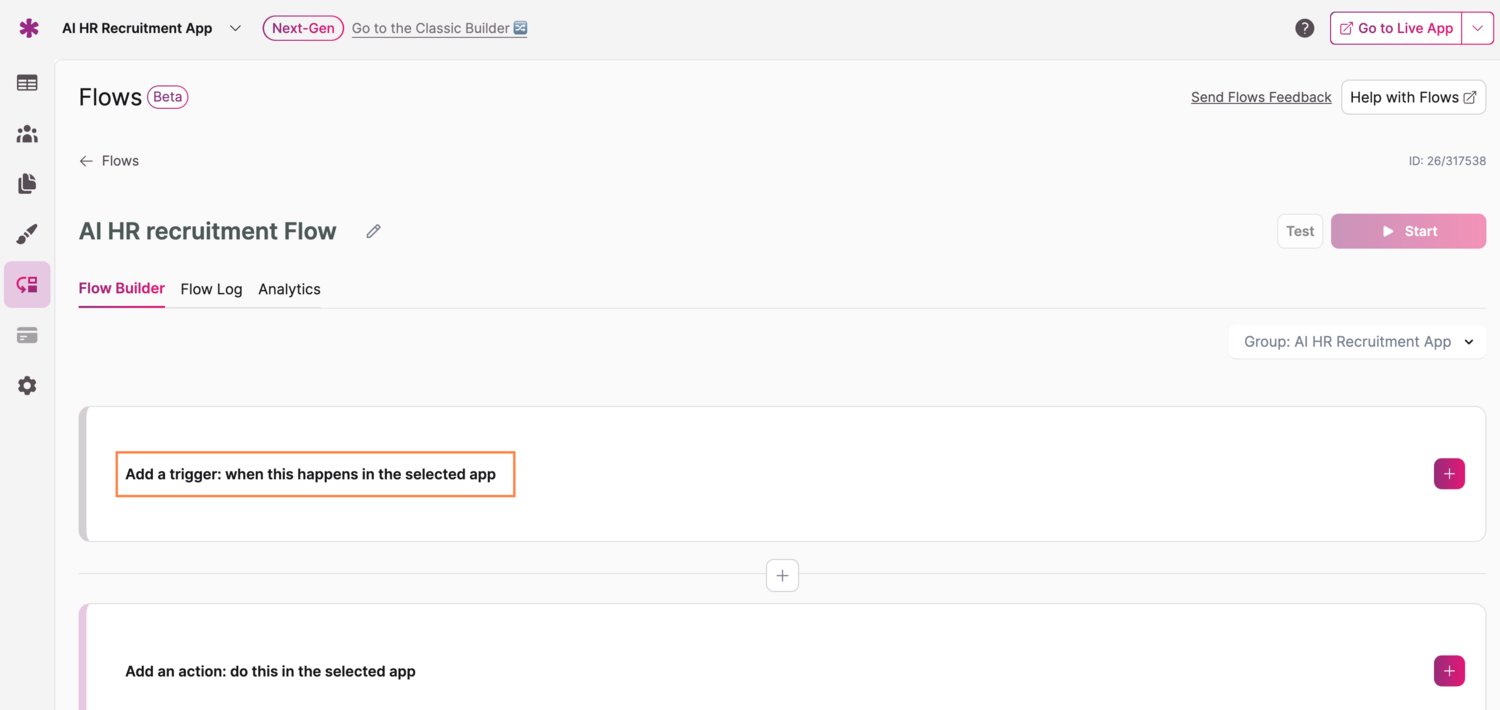Switch to the Flow Log tab

tap(211, 289)
